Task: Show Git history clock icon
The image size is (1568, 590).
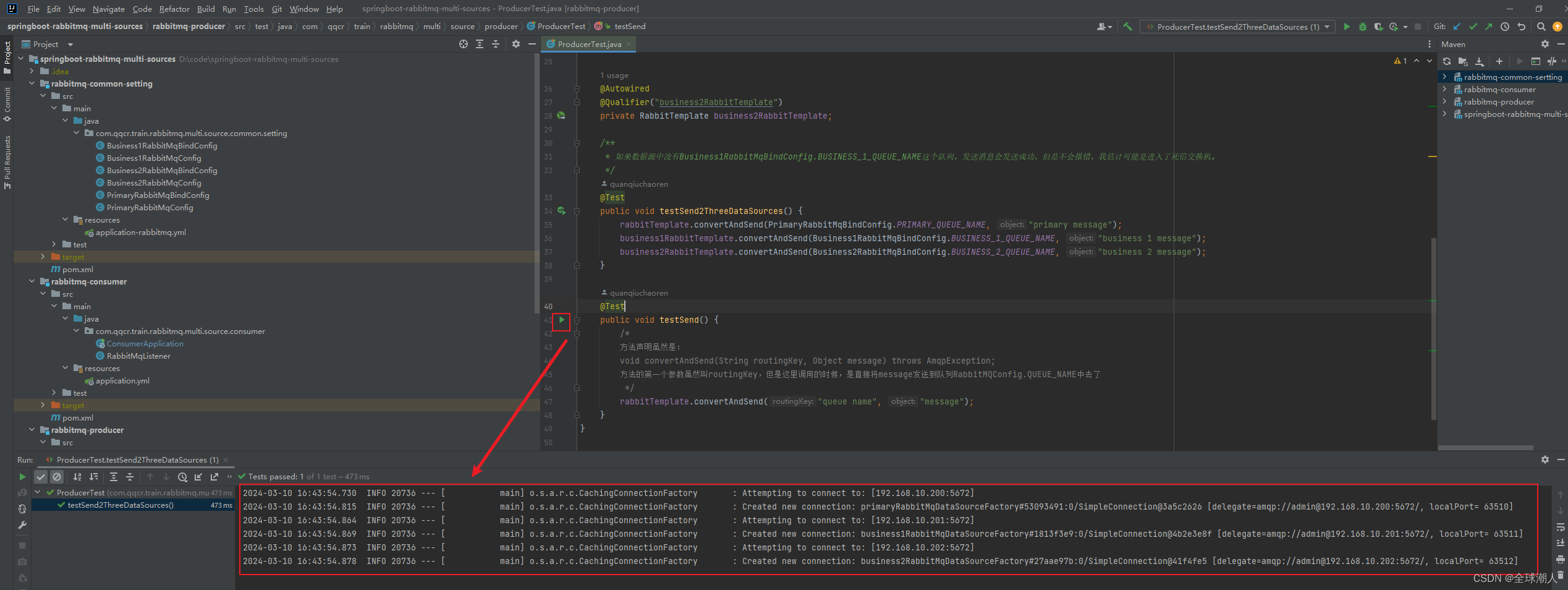Action: (1505, 27)
